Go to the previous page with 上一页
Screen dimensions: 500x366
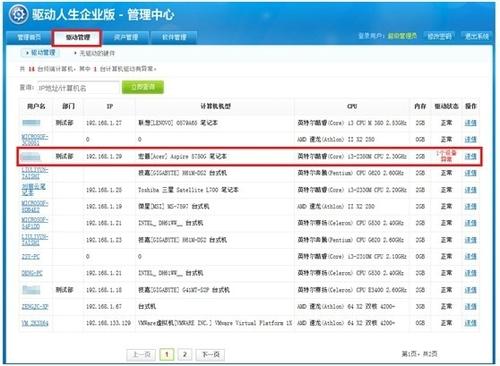[x=142, y=354]
